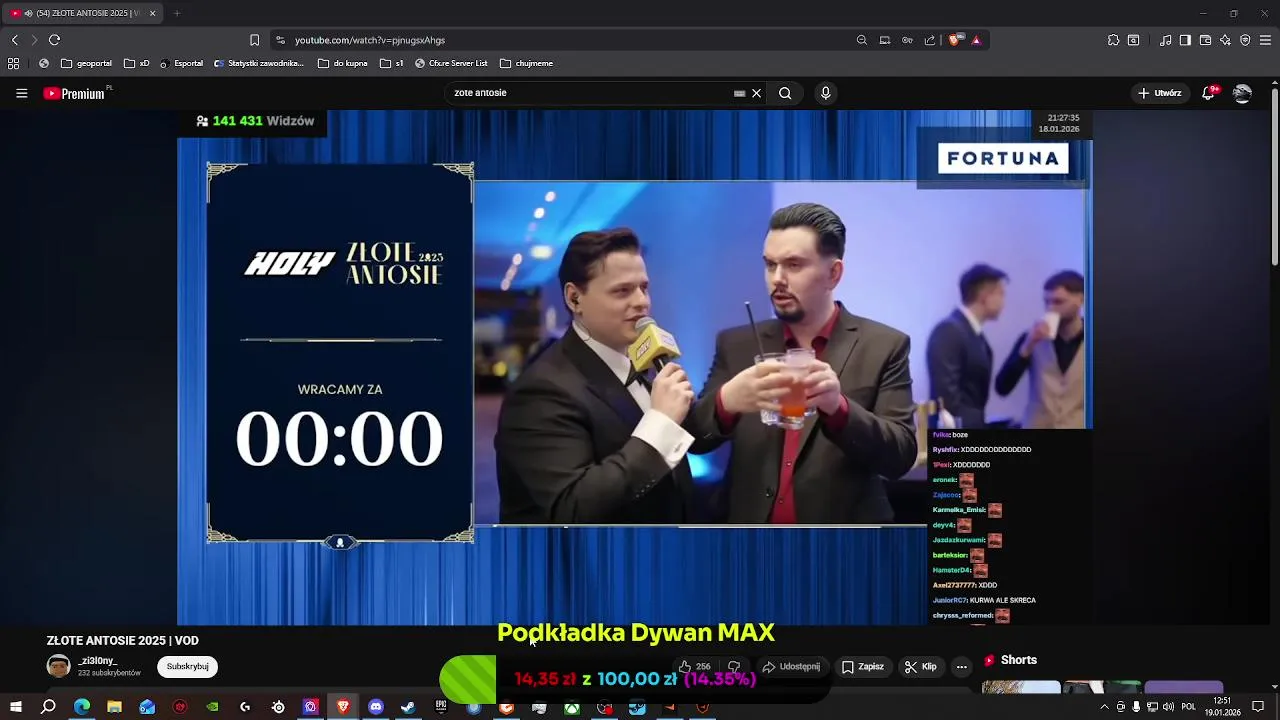This screenshot has height=720, width=1280.
Task: Like the video with thumbs up
Action: tap(694, 667)
